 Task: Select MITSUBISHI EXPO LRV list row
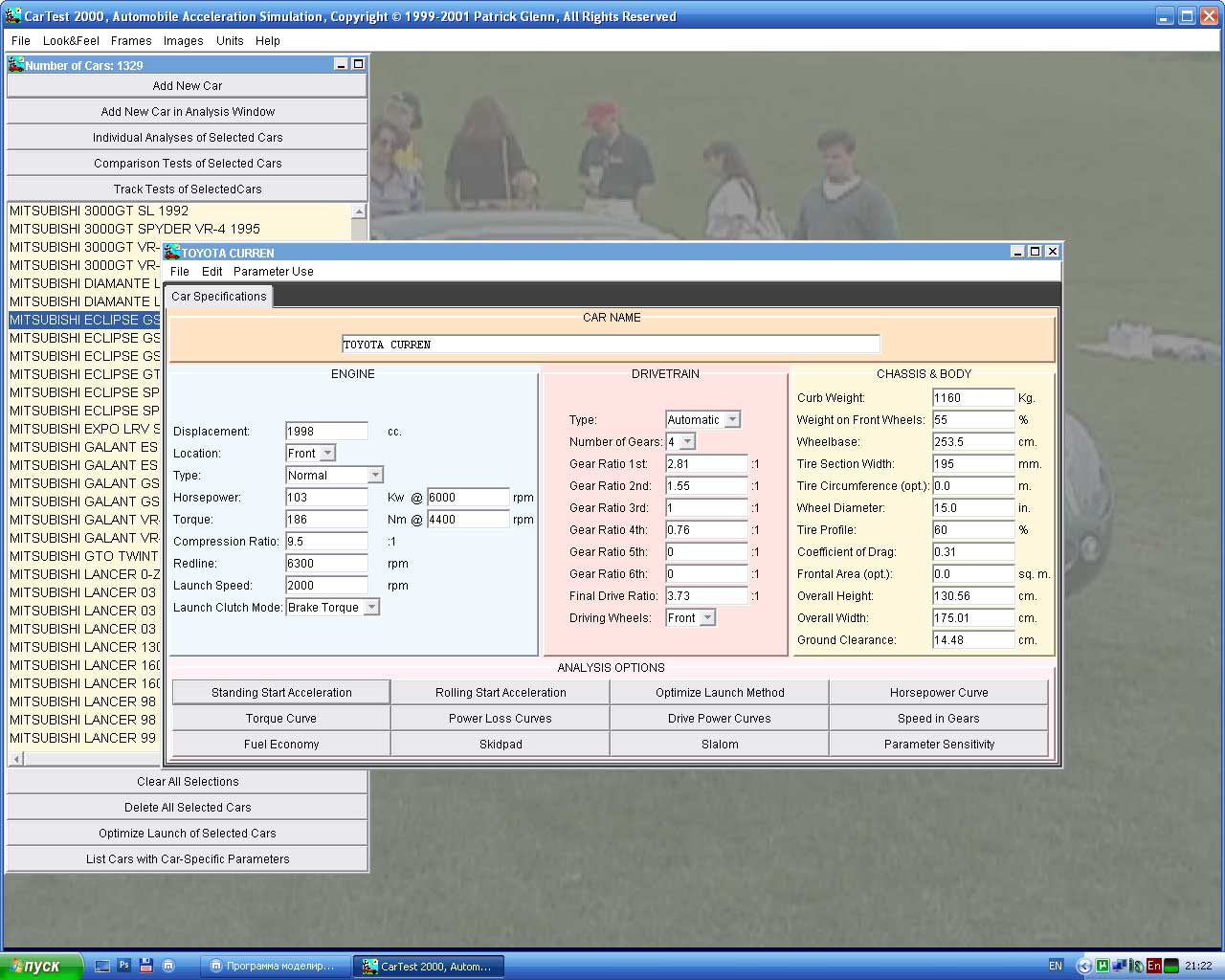[x=84, y=429]
